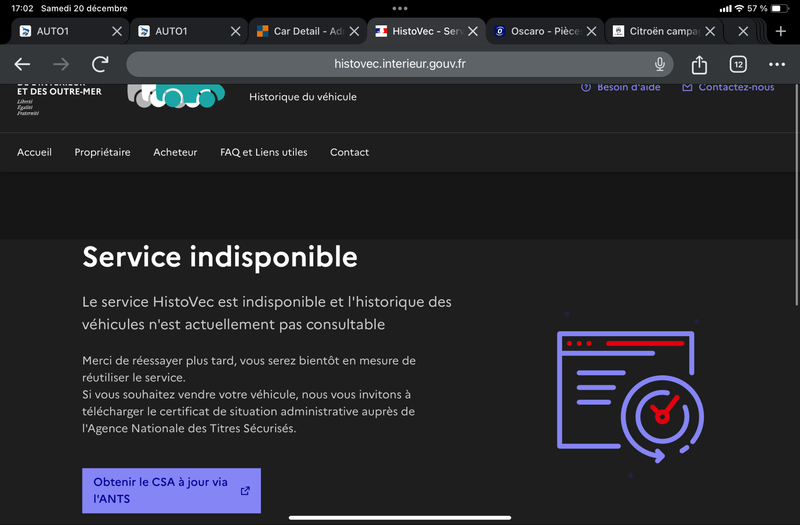800x525 pixels.
Task: Close the Car Detail tab
Action: point(354,31)
